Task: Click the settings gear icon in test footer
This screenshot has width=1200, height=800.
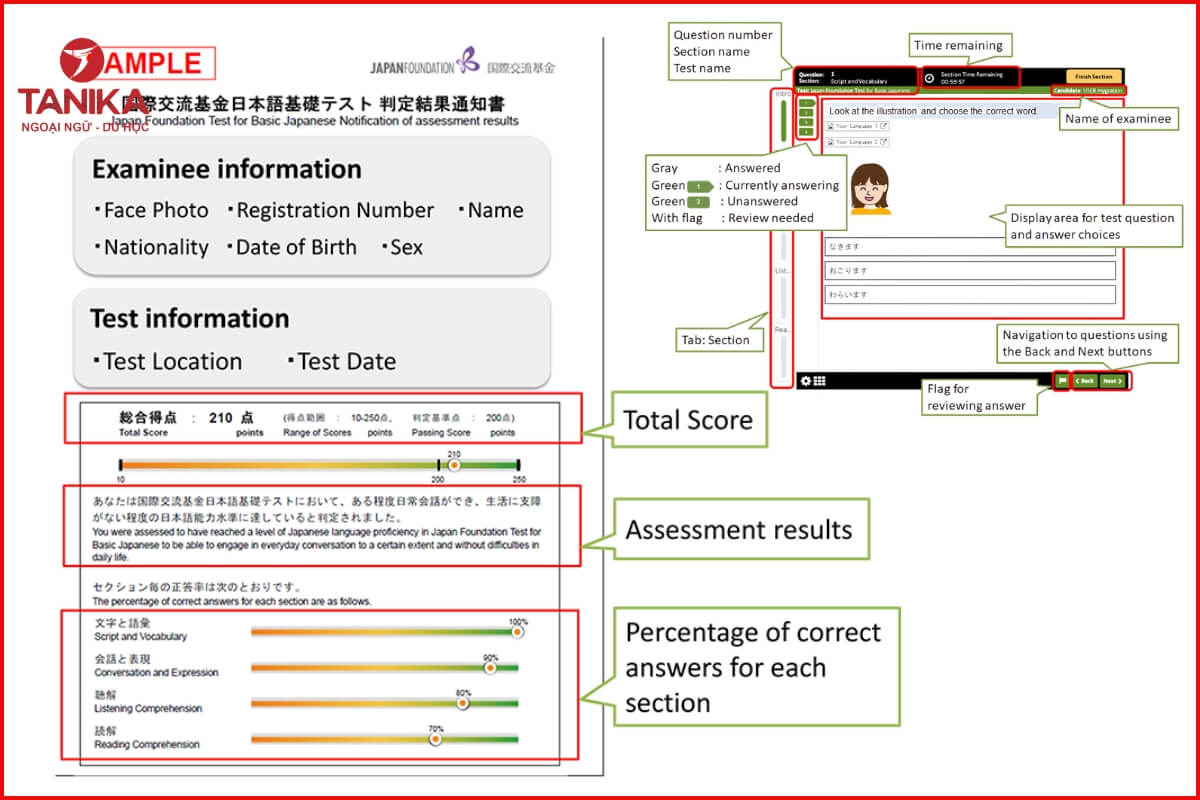Action: (805, 381)
